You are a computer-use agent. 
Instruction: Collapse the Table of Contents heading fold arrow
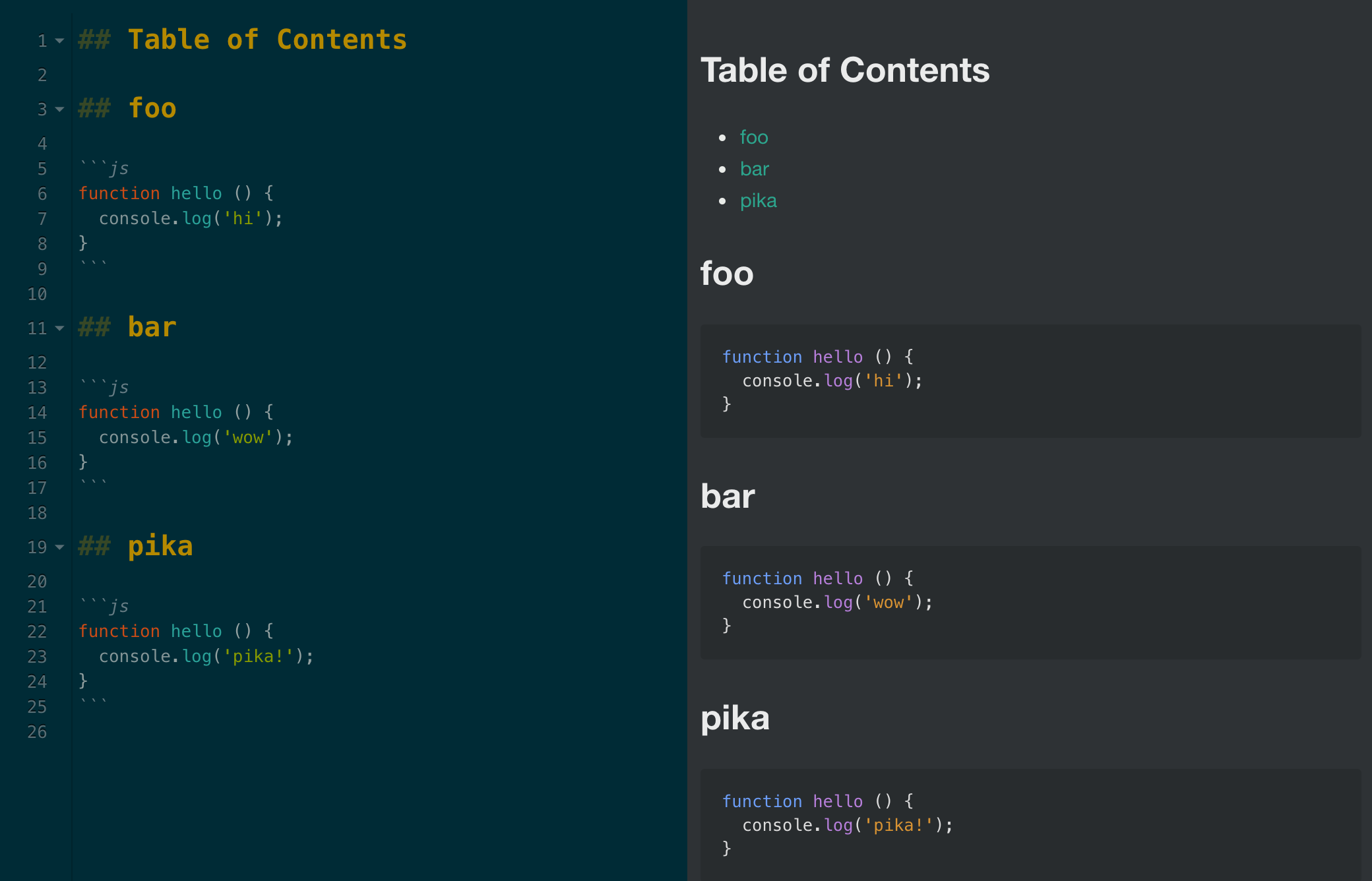point(59,41)
